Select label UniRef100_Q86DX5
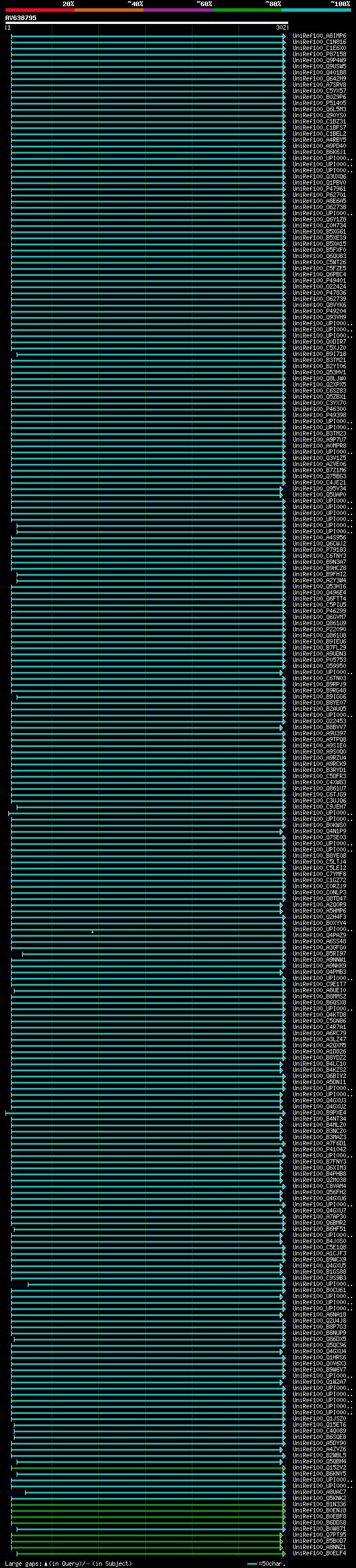Image resolution: width=356 pixels, height=1568 pixels. pyautogui.click(x=319, y=1339)
